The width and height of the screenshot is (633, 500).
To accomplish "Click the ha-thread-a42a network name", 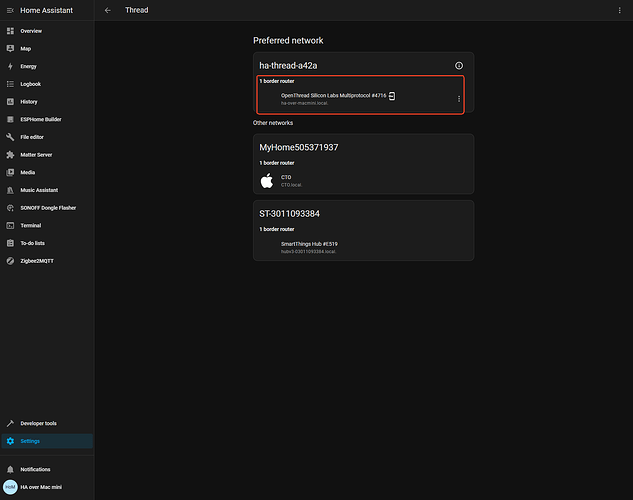I will [288, 65].
